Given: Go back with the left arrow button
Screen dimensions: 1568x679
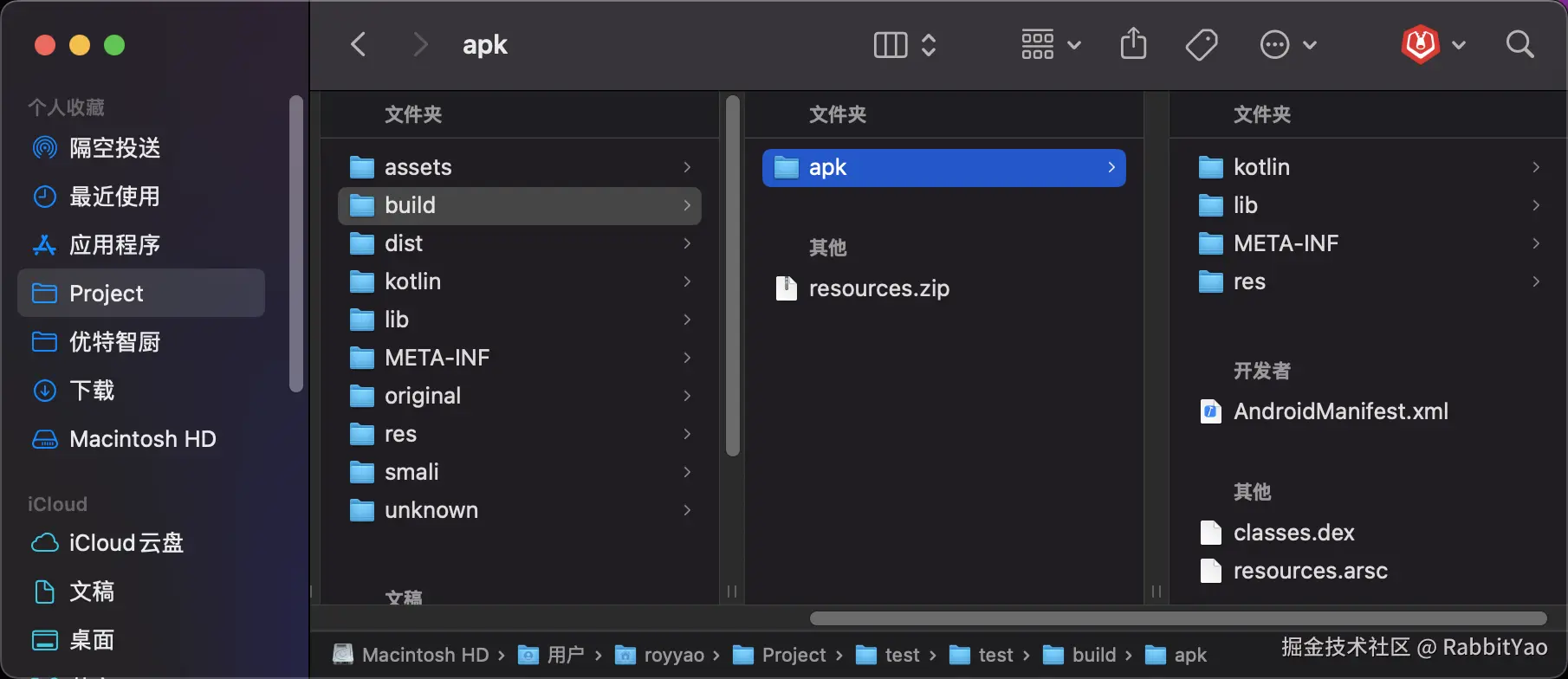Looking at the screenshot, I should pos(359,44).
